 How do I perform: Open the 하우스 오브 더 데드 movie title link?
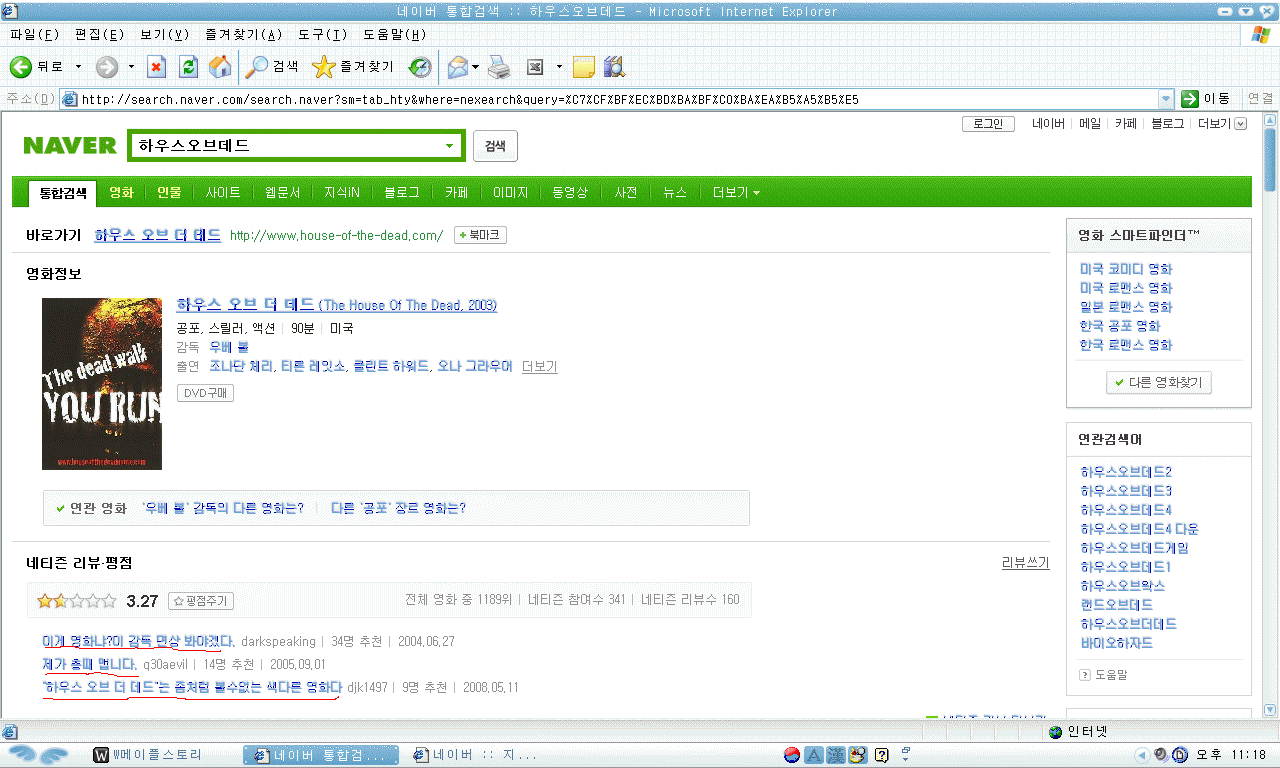point(336,305)
